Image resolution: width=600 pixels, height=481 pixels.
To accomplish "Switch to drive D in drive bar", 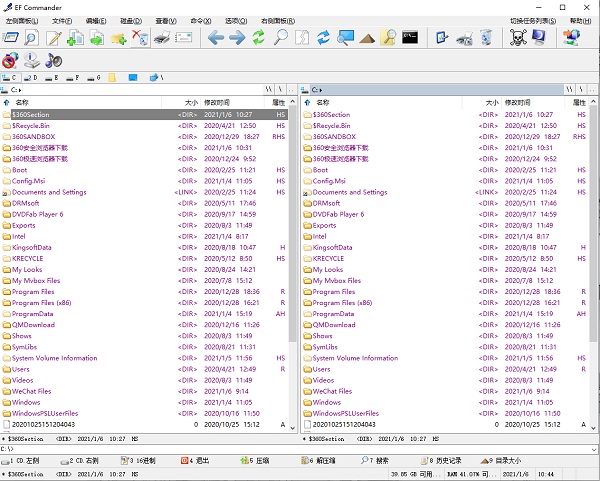I will (x=32, y=76).
